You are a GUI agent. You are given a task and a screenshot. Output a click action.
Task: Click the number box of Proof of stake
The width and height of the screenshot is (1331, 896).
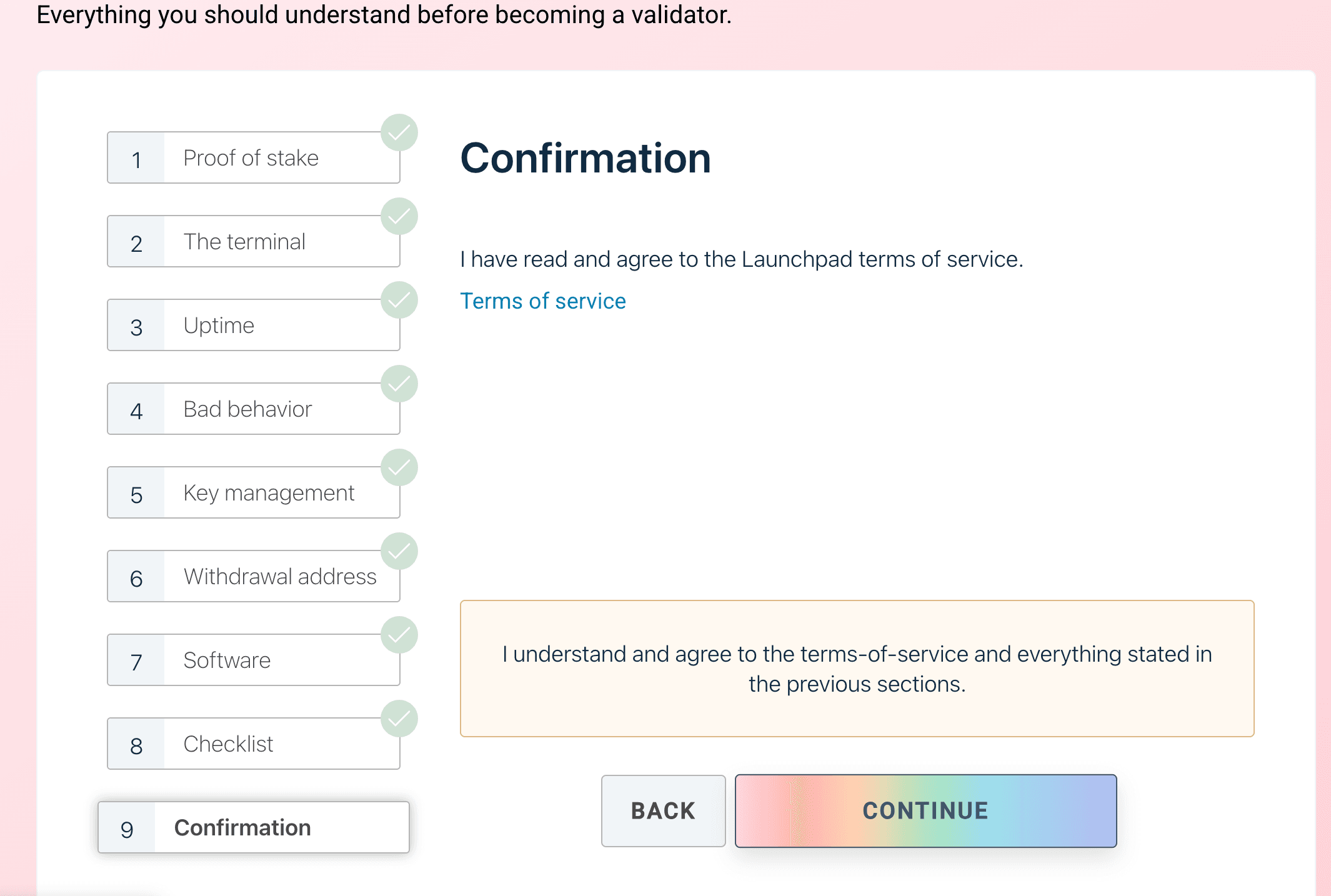pos(136,157)
